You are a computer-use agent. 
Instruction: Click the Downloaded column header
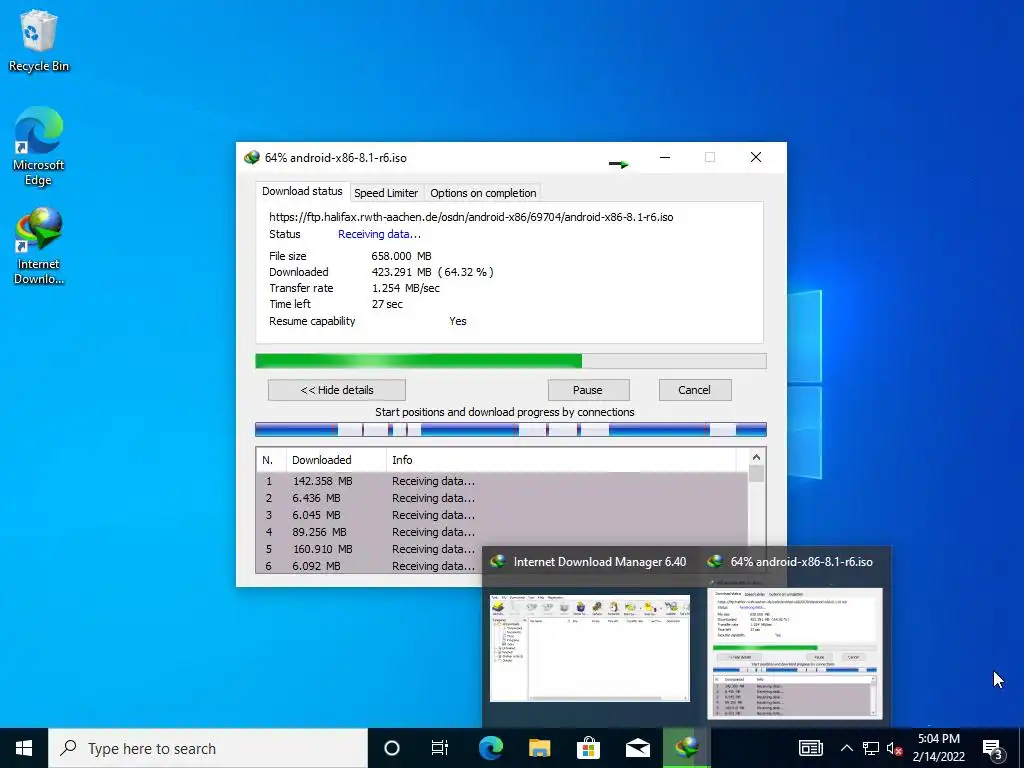[x=336, y=460]
